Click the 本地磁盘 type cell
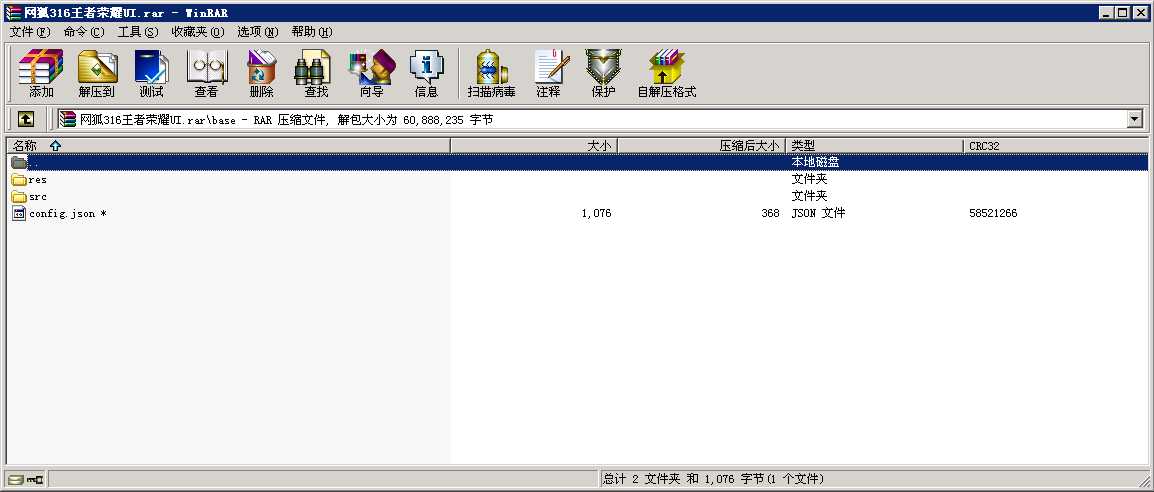Screen dimensions: 1154x492 (x=815, y=163)
